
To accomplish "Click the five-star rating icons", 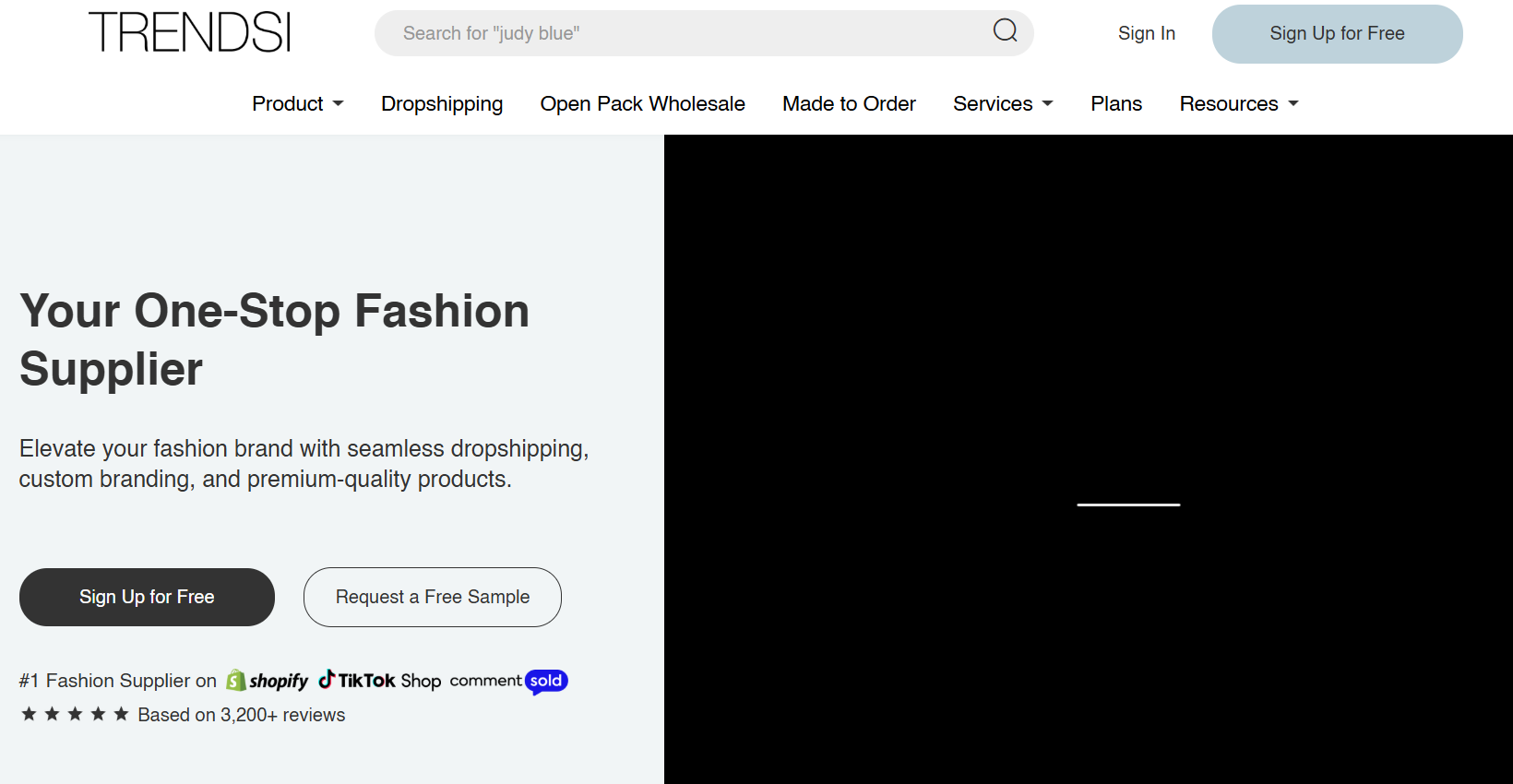I will (x=75, y=714).
